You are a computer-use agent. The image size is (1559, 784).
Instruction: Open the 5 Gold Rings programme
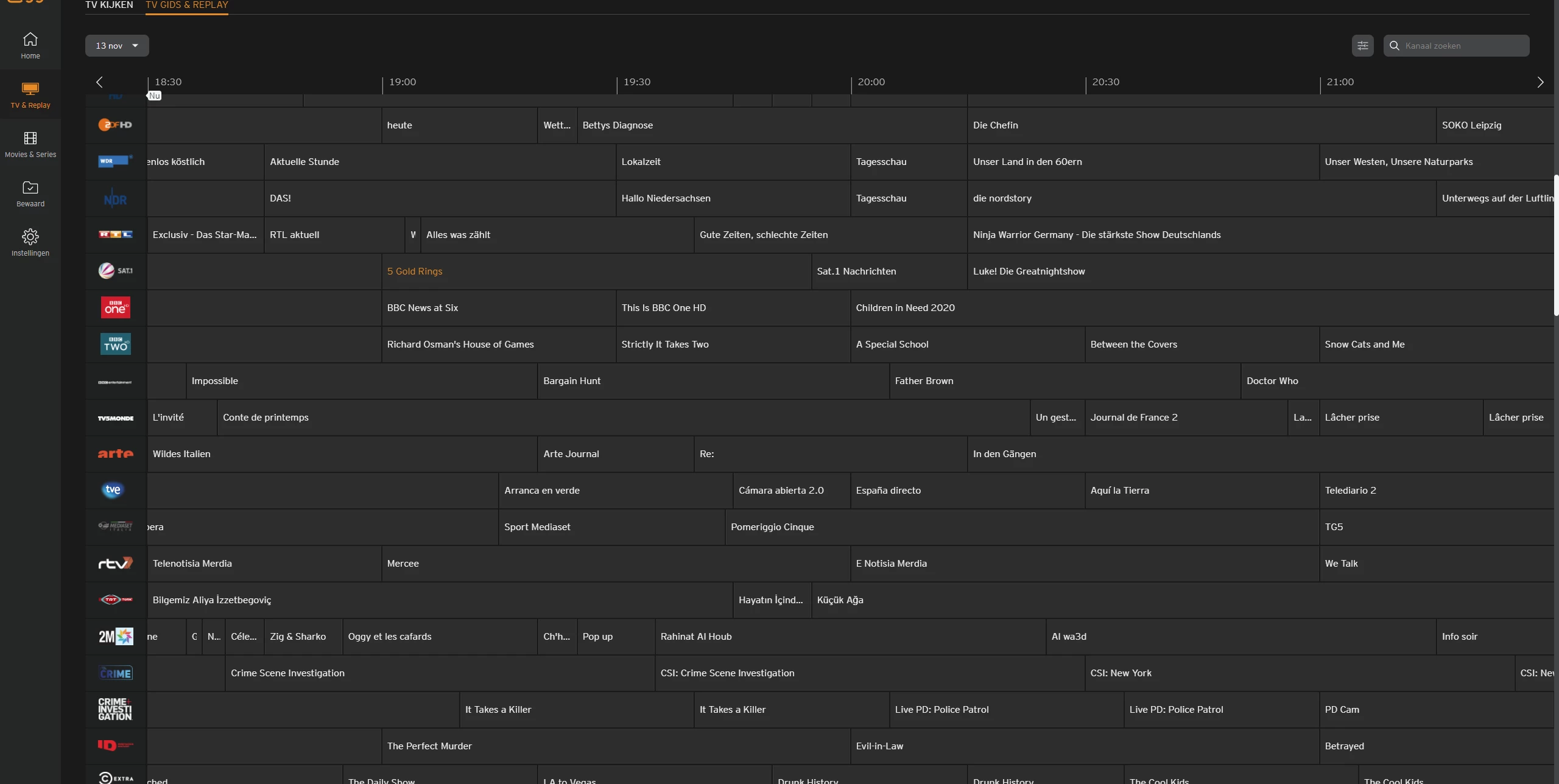(x=415, y=271)
